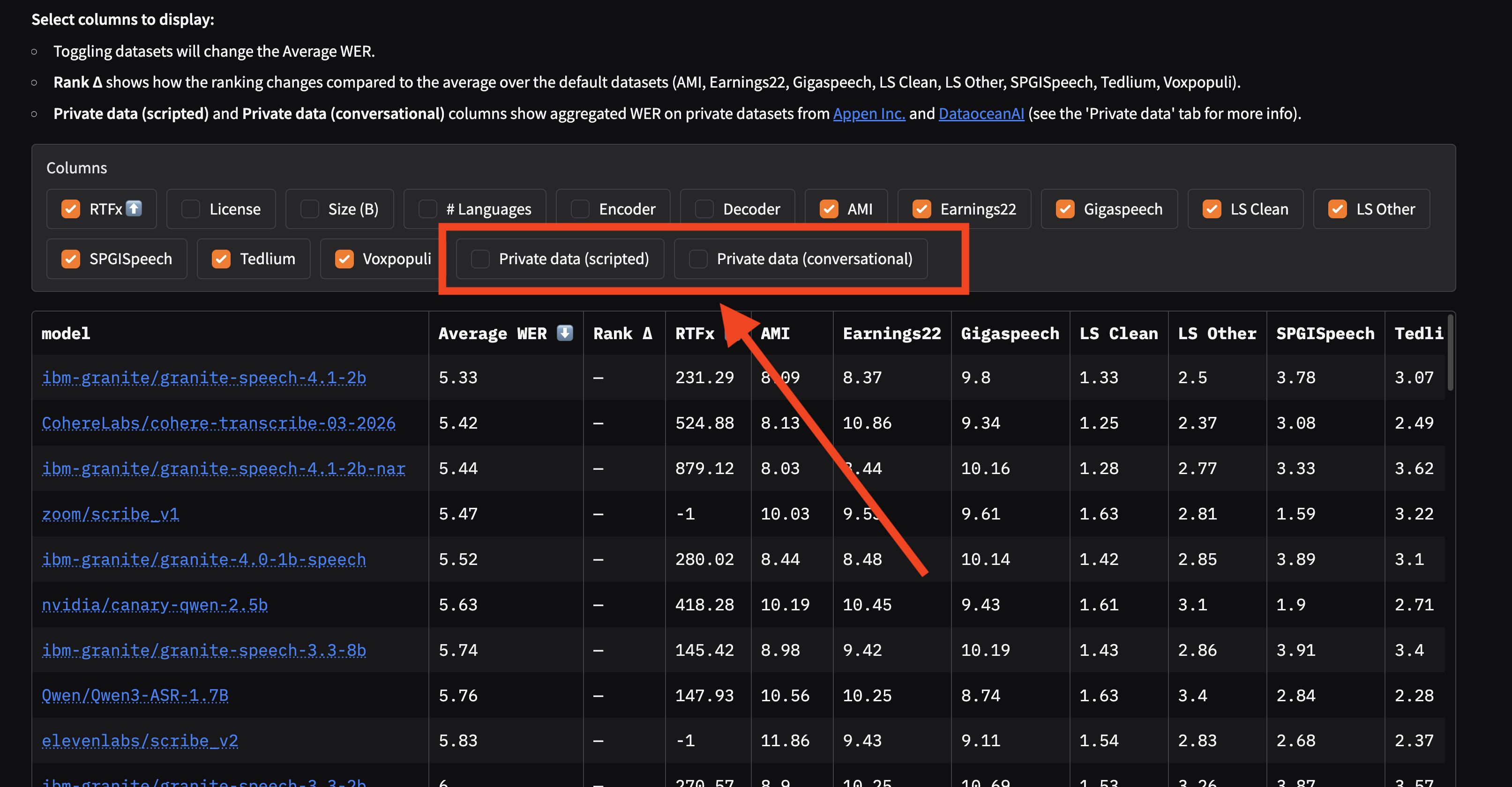Sort by the Earnings22 column header

tap(891, 334)
